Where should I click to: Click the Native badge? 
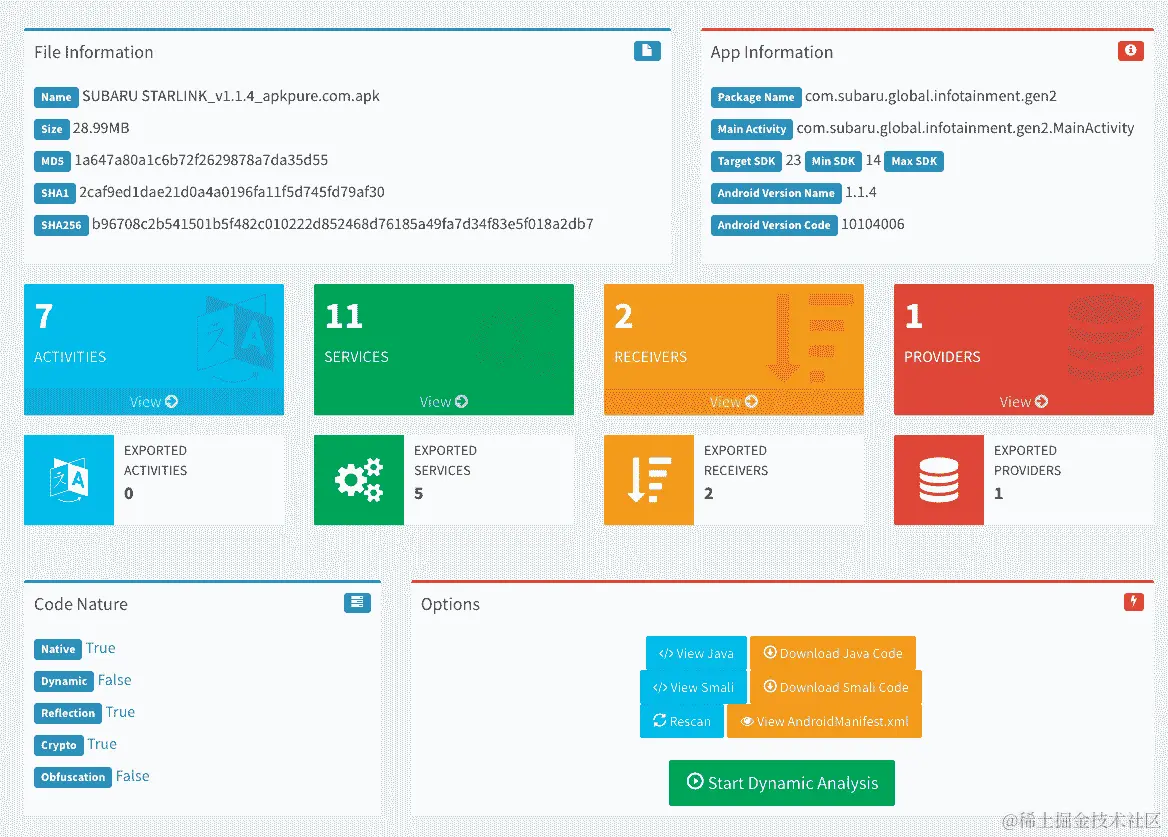[x=58, y=649]
